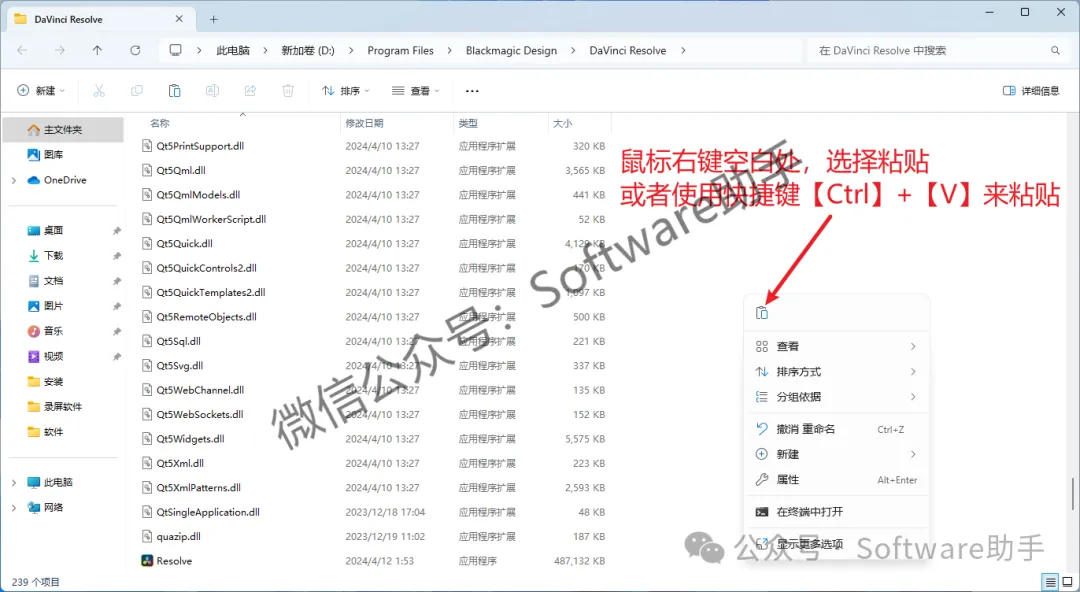Image resolution: width=1080 pixels, height=592 pixels.
Task: Click the Copy toolbar icon
Action: click(x=137, y=90)
